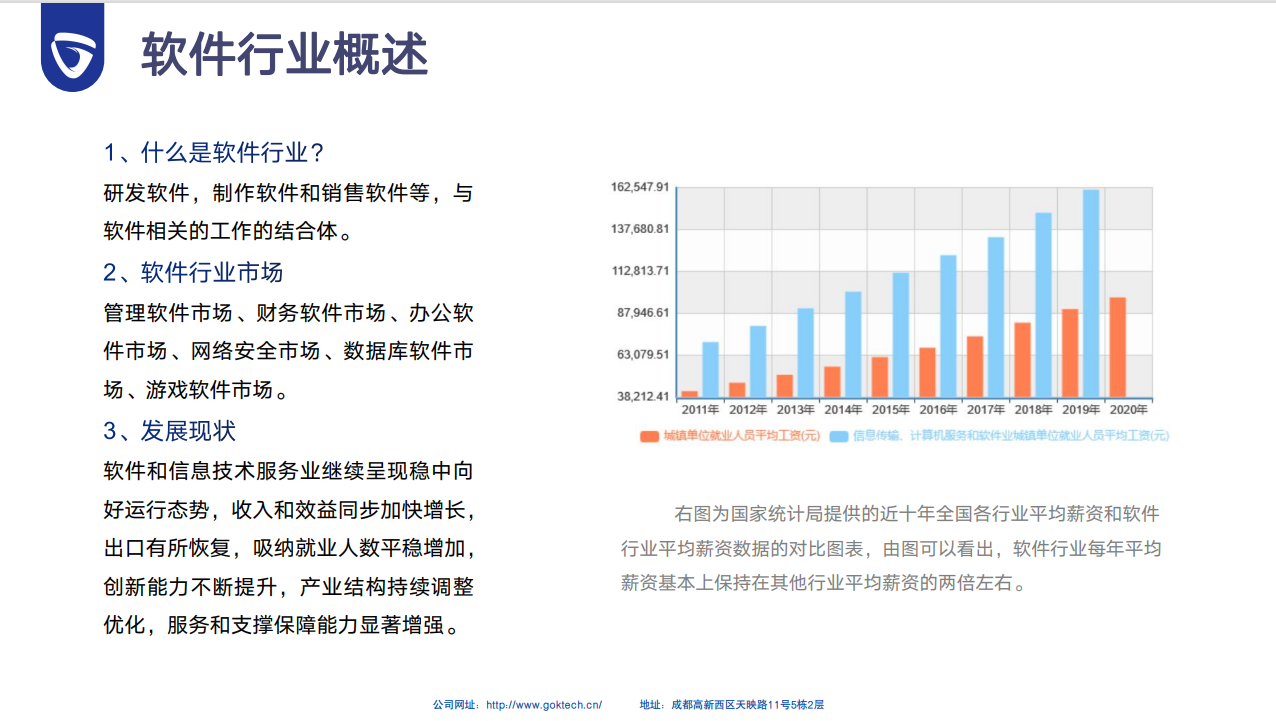Select the slide title 软件行业概述
The height and width of the screenshot is (721, 1276).
pos(285,54)
